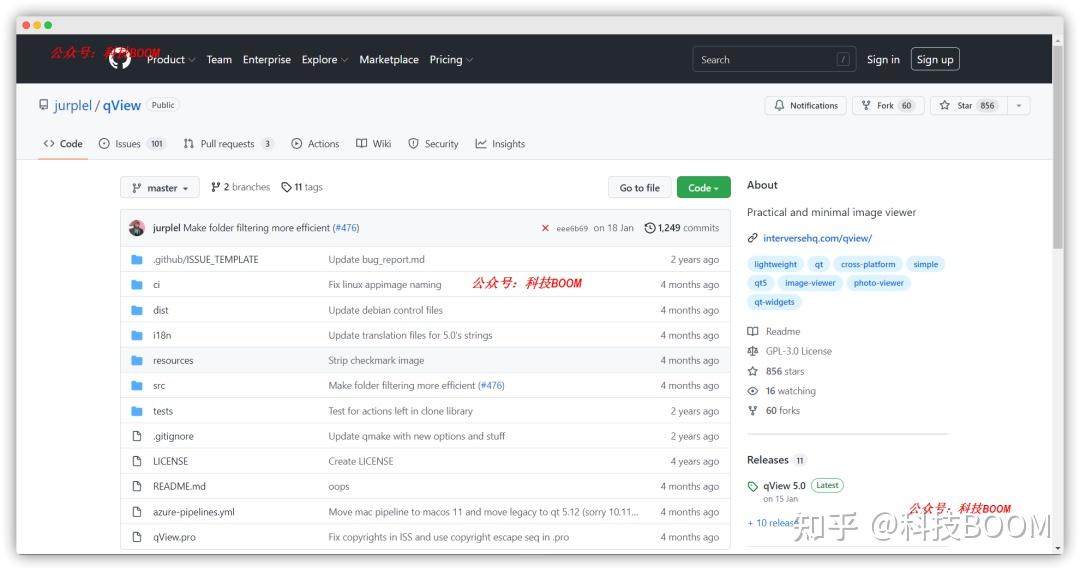Open the .gitignore file
This screenshot has height=571, width=1080.
(173, 436)
